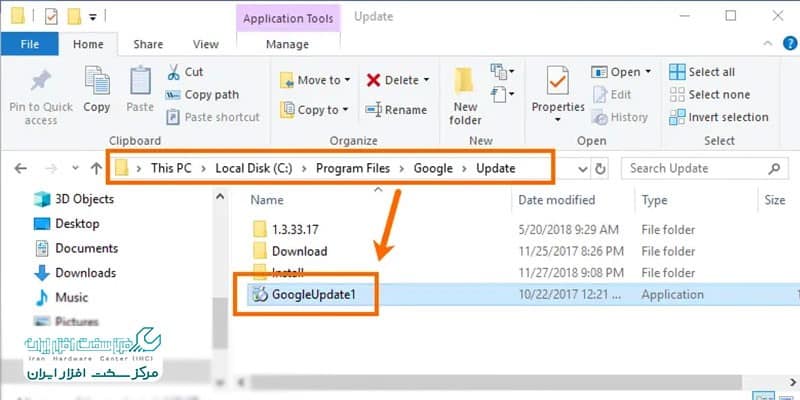Expand the Delete dropdown arrow
This screenshot has width=800, height=400.
pyautogui.click(x=426, y=80)
